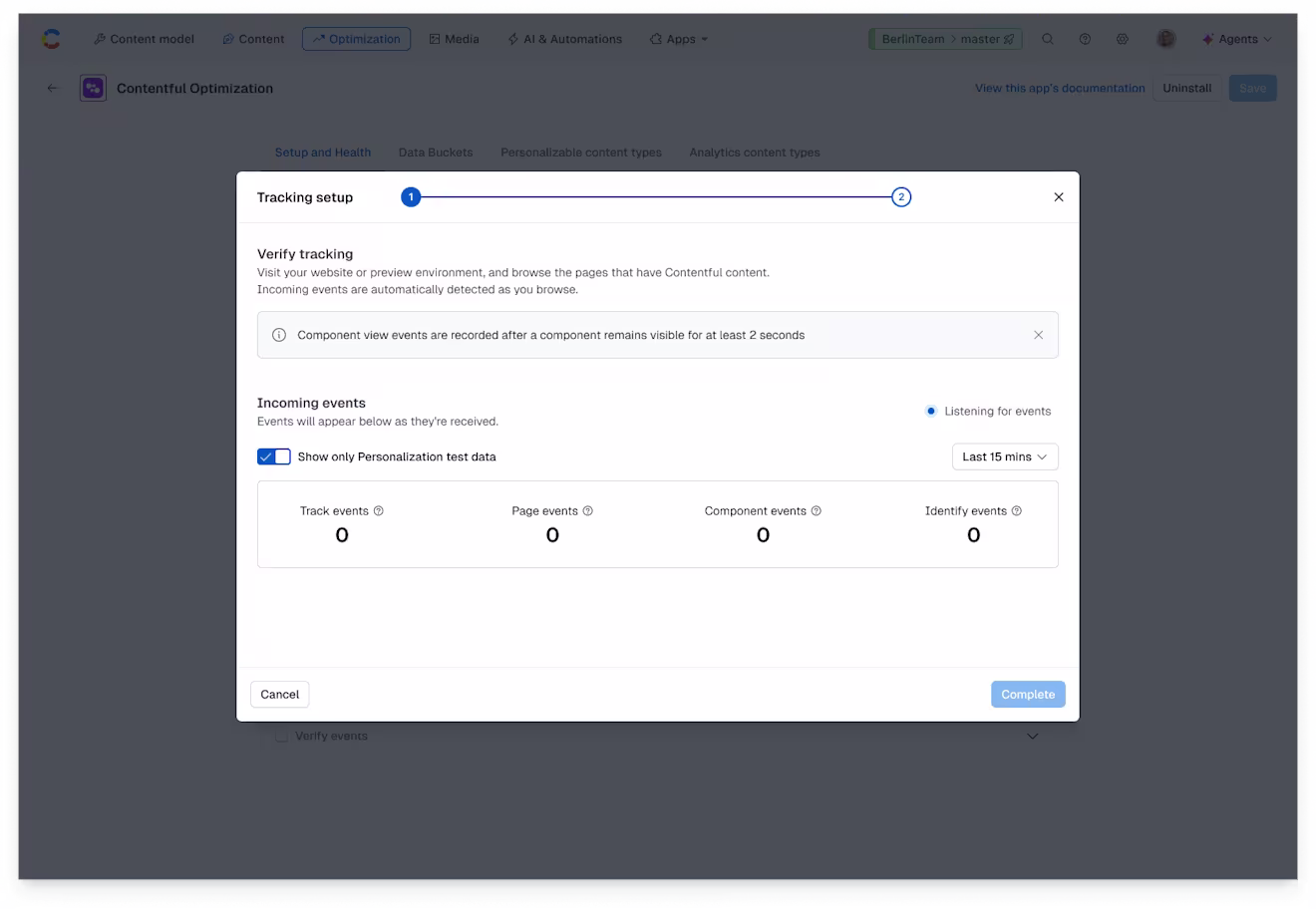The image size is (1316, 909).
Task: Click the Verify tracking heading
Action: 305,254
